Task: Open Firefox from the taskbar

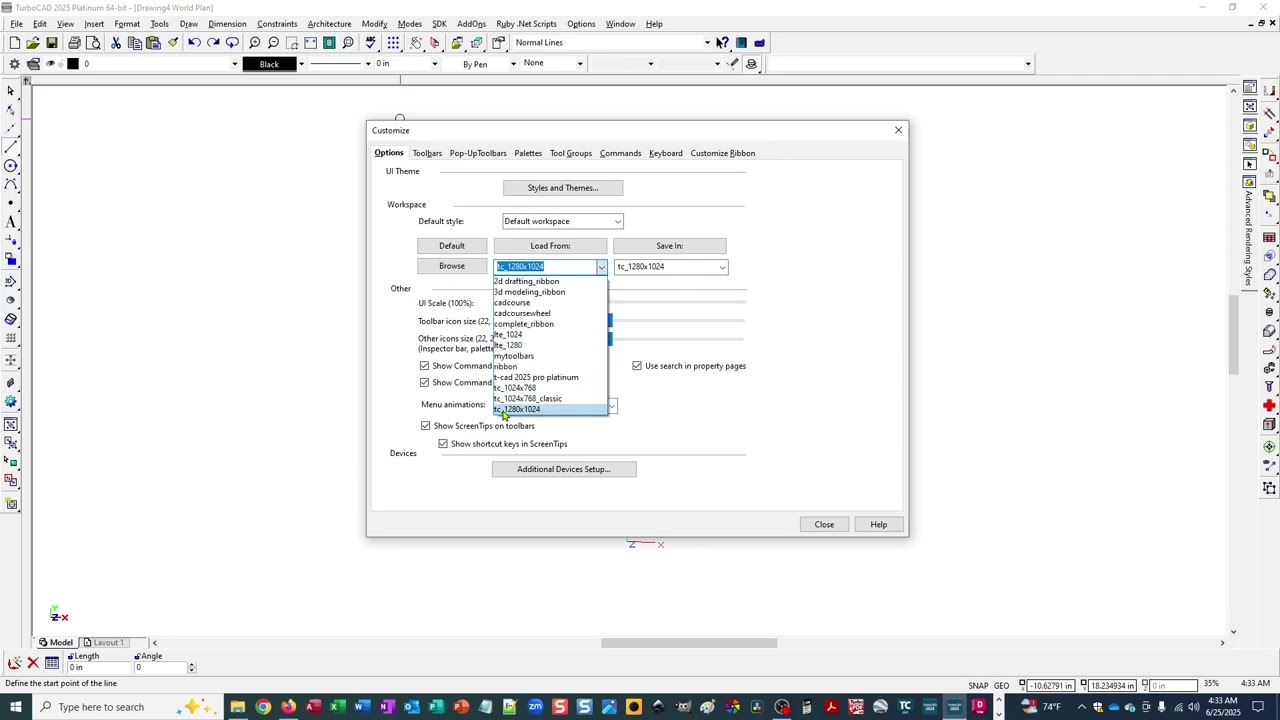Action: [288, 707]
